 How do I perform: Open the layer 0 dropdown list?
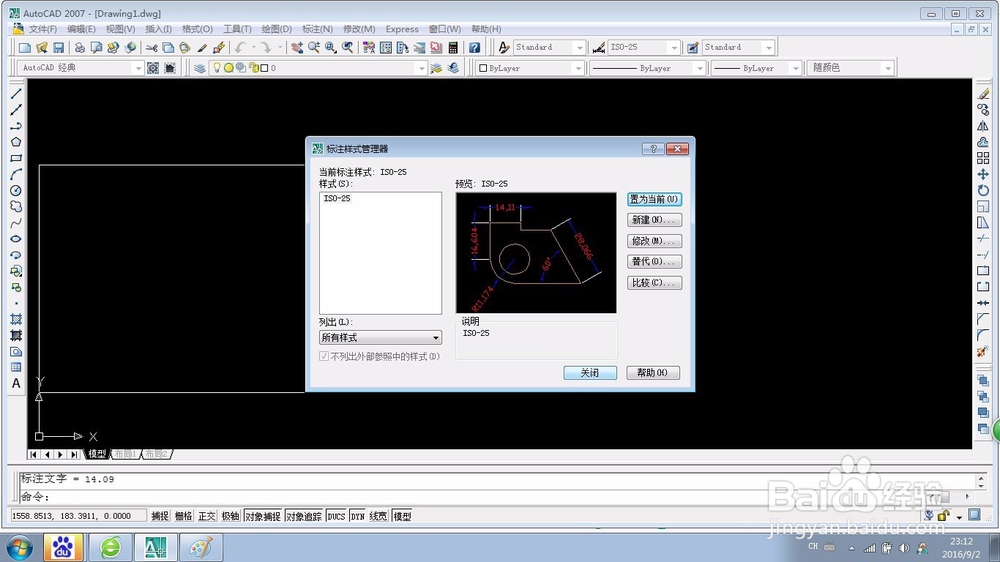pyautogui.click(x=420, y=68)
